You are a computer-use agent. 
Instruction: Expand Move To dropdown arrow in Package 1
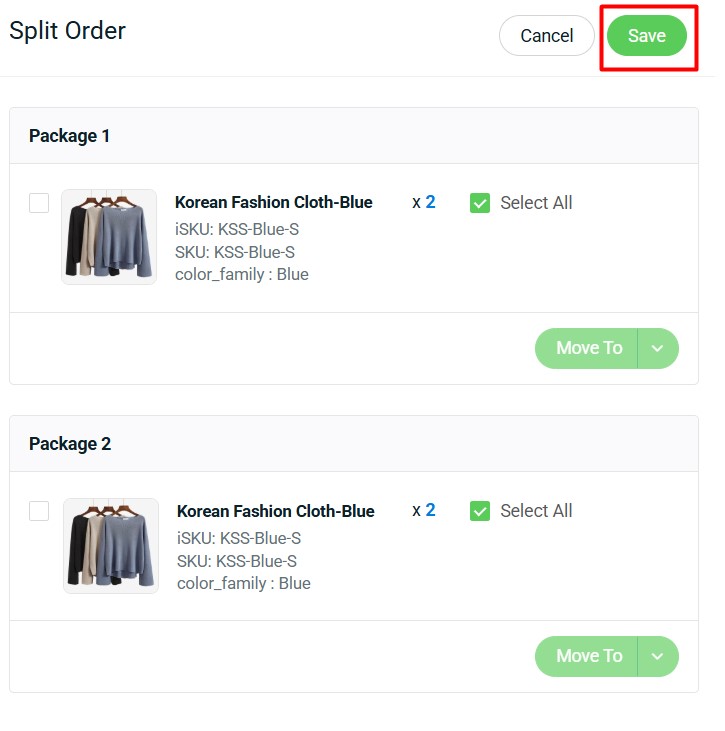pos(657,348)
